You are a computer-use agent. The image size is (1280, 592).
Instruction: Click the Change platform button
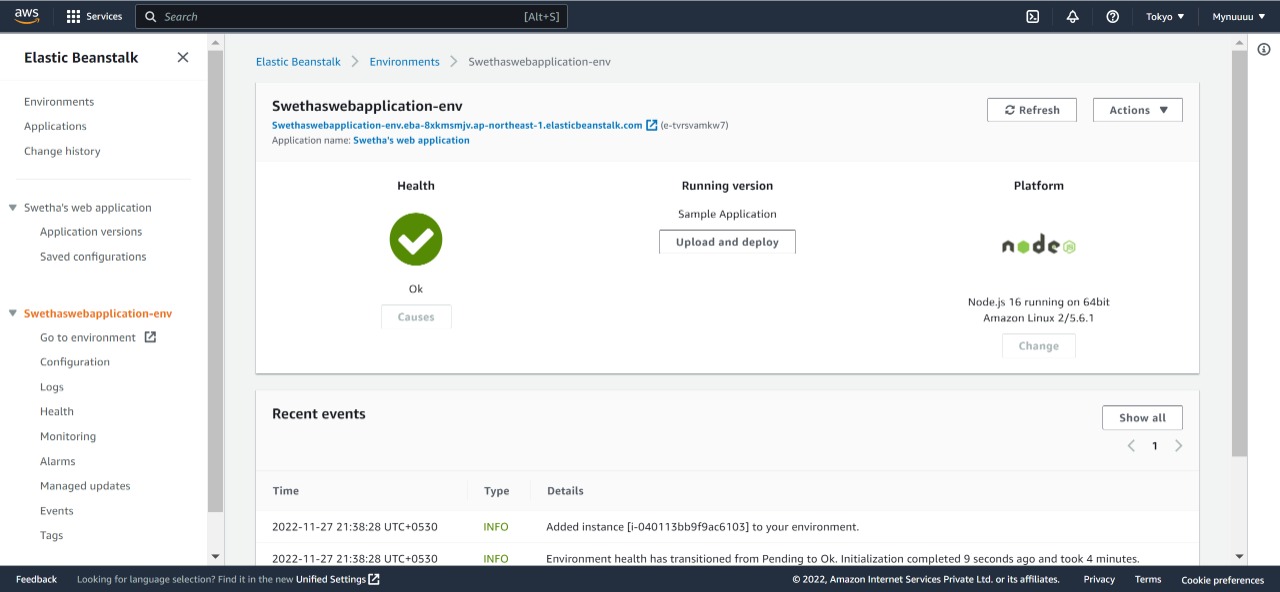pyautogui.click(x=1039, y=346)
